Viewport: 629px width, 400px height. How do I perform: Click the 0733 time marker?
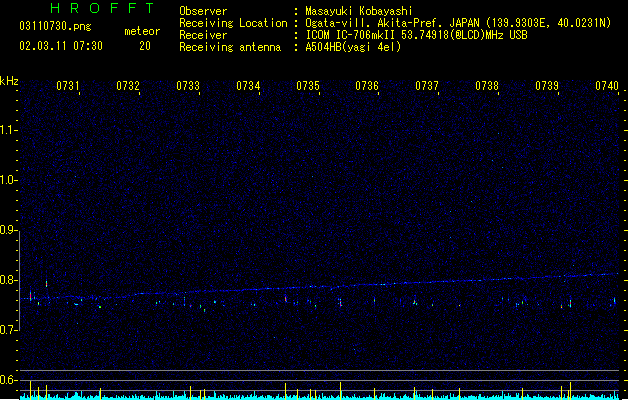coord(188,86)
